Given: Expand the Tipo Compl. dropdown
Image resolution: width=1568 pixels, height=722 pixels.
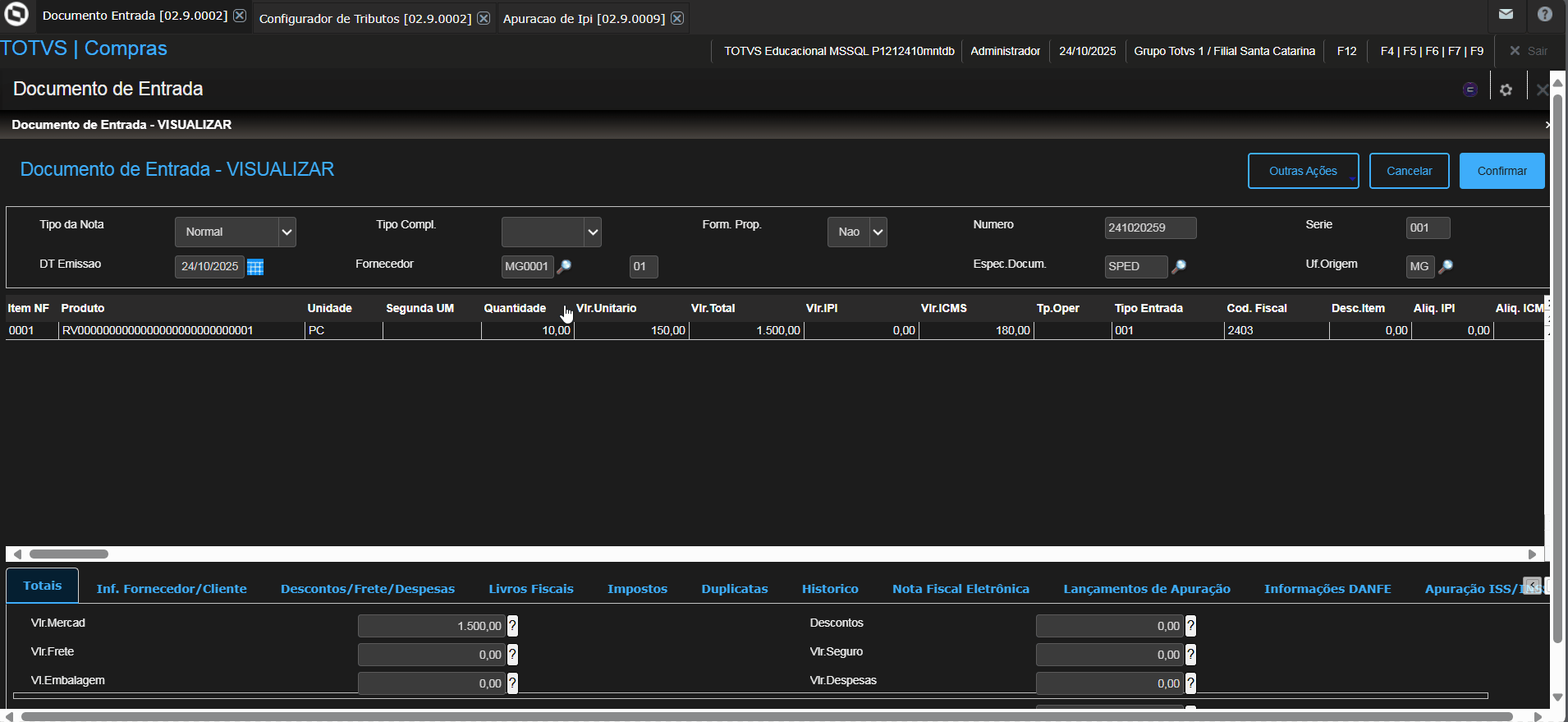Looking at the screenshot, I should point(593,232).
